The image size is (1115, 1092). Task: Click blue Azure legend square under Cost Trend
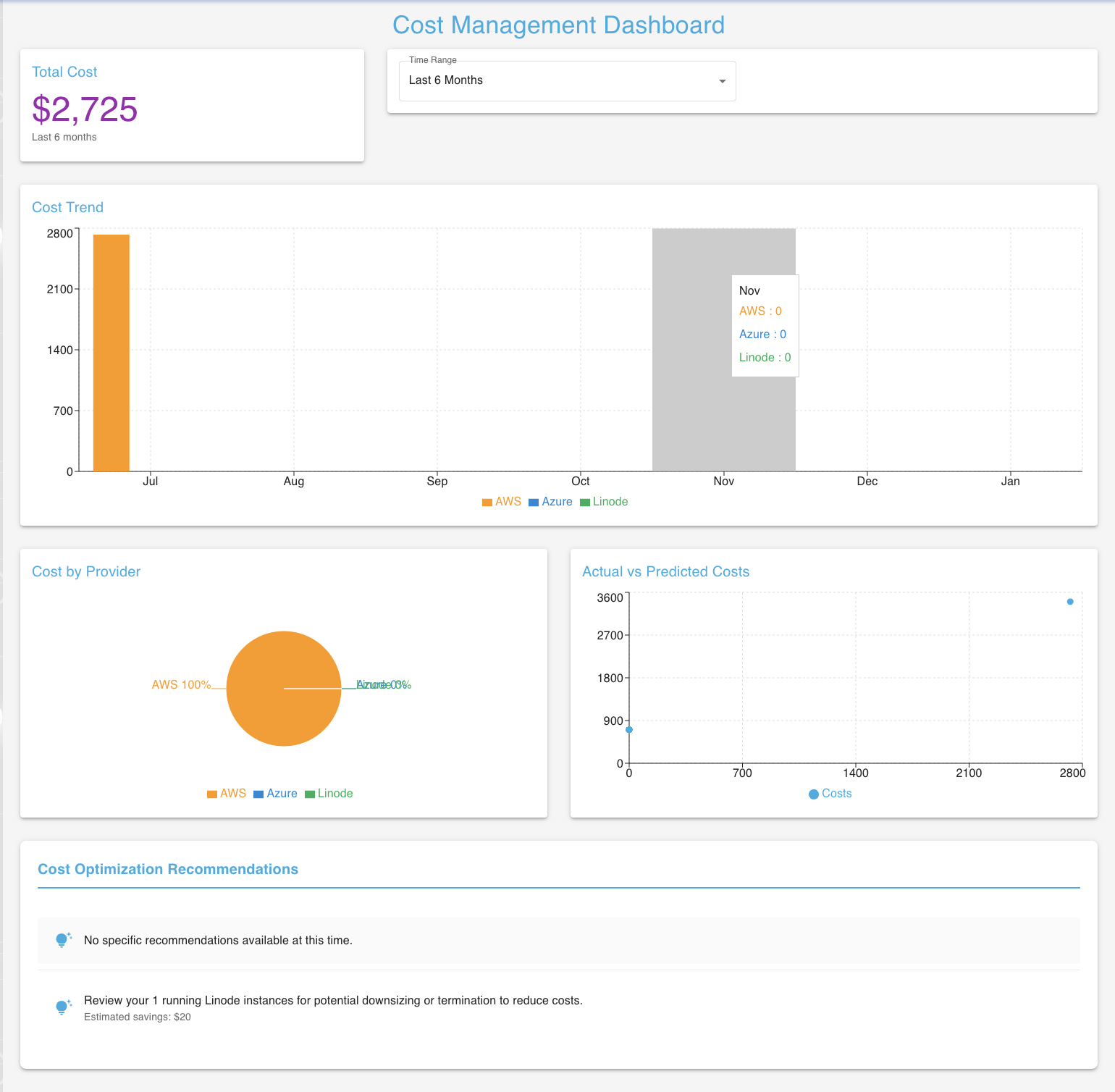coord(534,503)
